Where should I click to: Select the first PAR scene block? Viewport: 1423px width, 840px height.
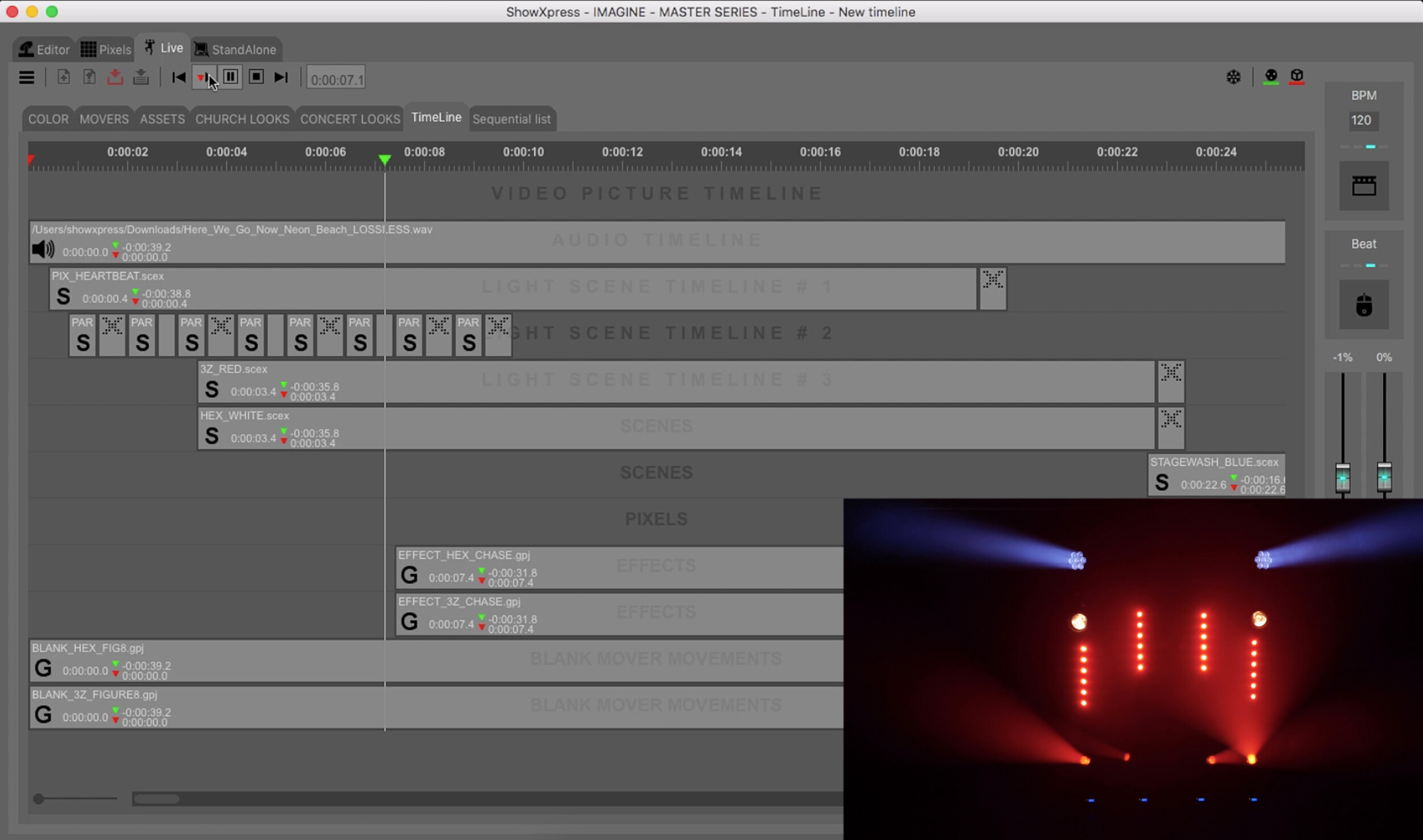pyautogui.click(x=83, y=336)
